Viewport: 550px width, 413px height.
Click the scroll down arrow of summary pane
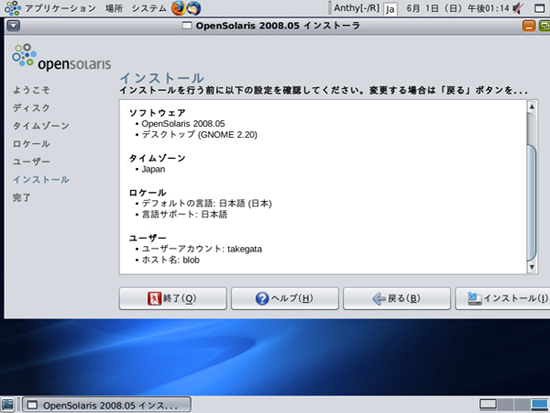point(532,267)
